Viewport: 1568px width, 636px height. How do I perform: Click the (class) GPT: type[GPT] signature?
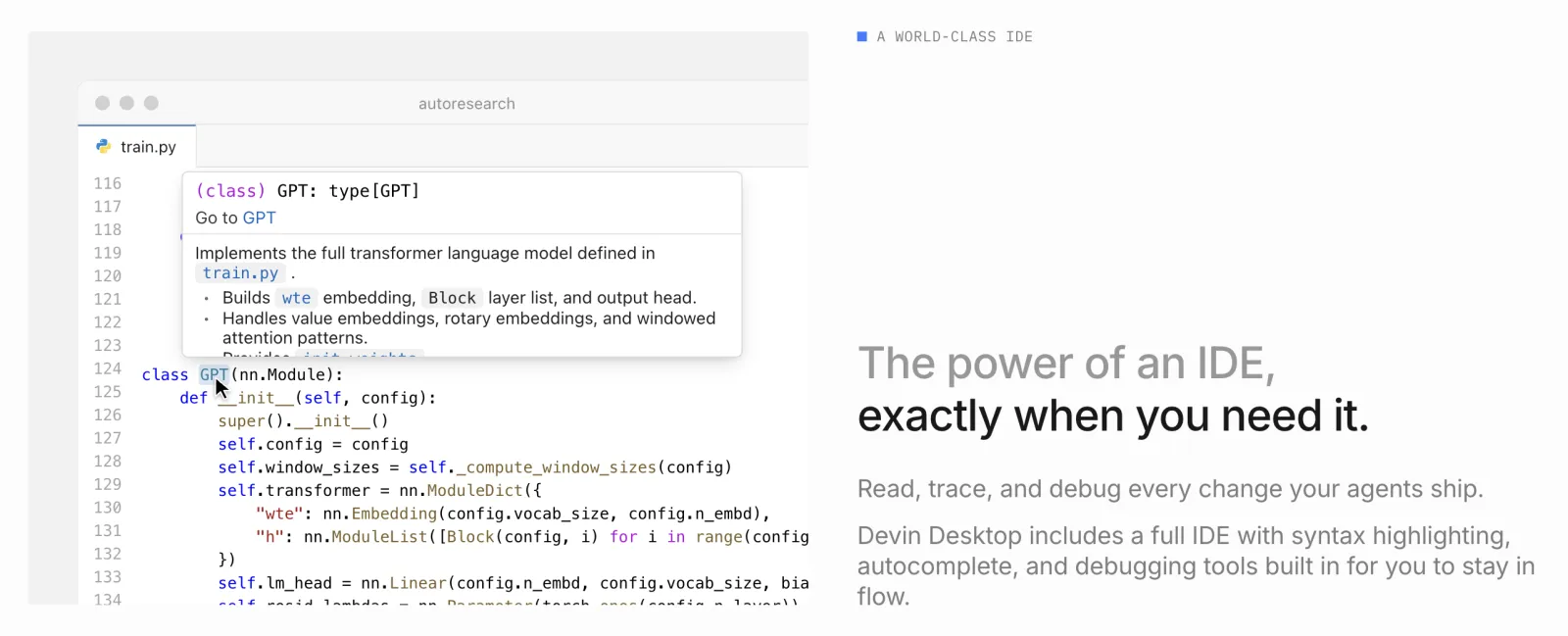click(308, 191)
